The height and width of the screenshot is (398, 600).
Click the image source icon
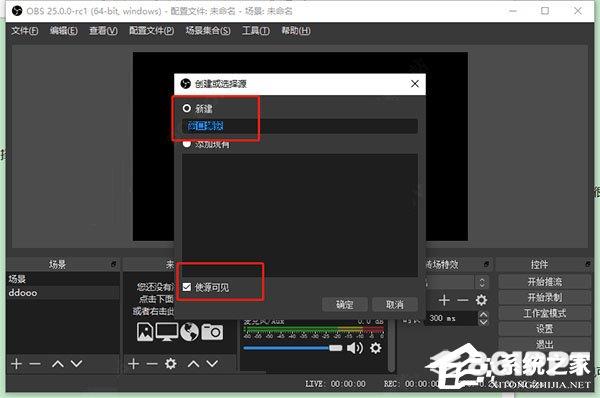coord(145,332)
